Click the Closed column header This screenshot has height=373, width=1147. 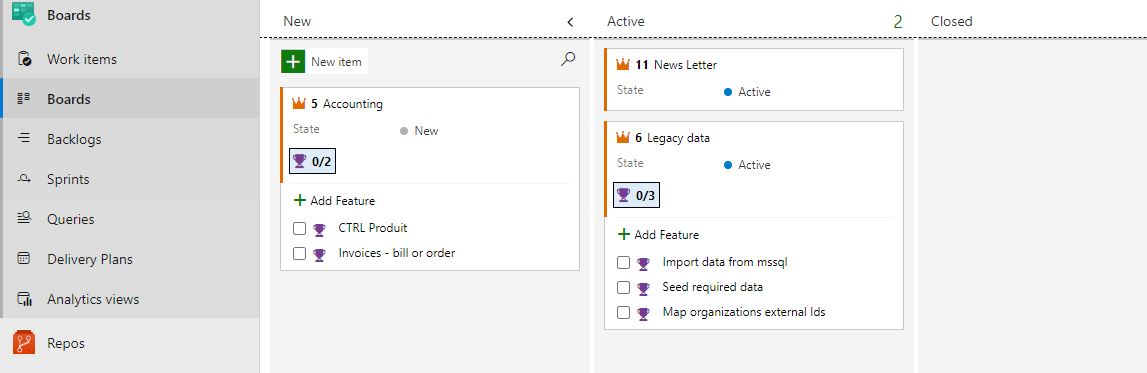coord(952,22)
